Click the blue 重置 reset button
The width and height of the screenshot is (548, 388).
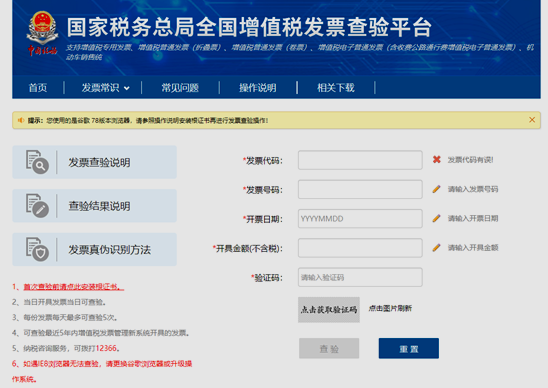coord(409,349)
